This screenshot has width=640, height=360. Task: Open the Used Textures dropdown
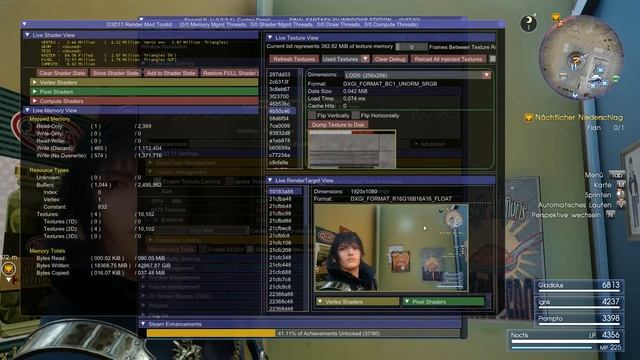[x=345, y=59]
